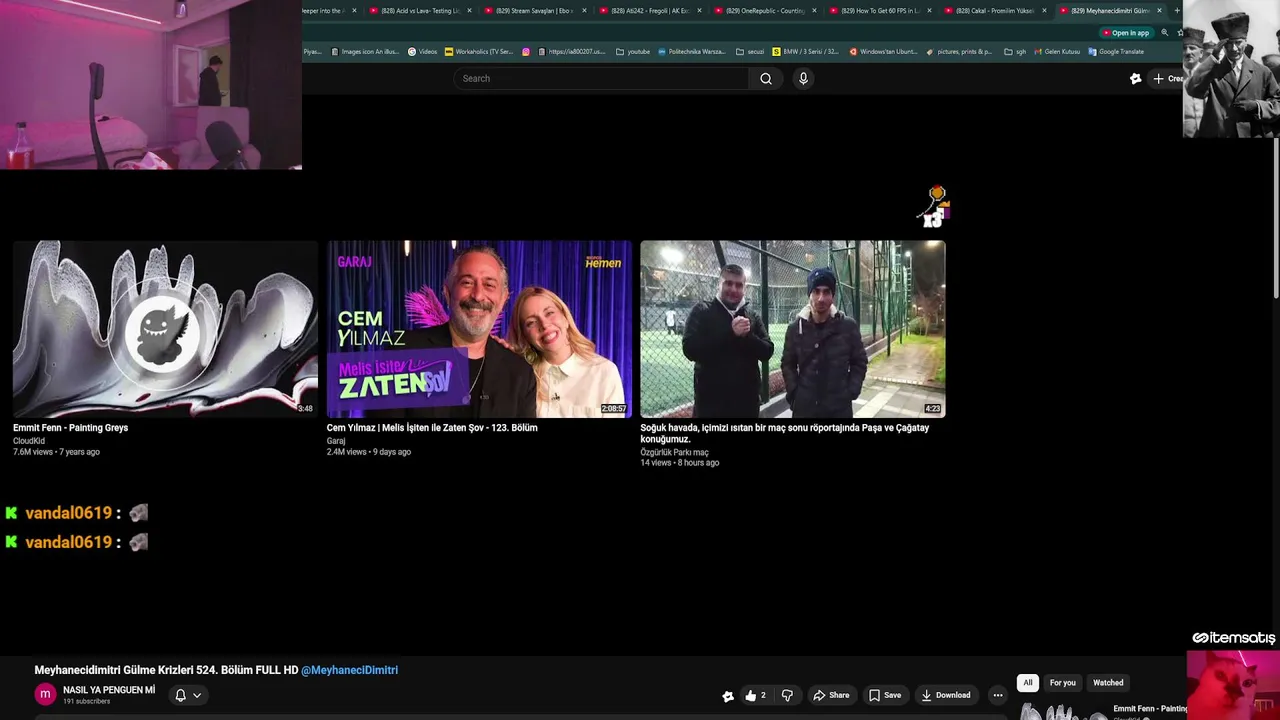The image size is (1280, 720).
Task: Close the Meyhanecidimitri Gülme tab
Action: (1159, 11)
